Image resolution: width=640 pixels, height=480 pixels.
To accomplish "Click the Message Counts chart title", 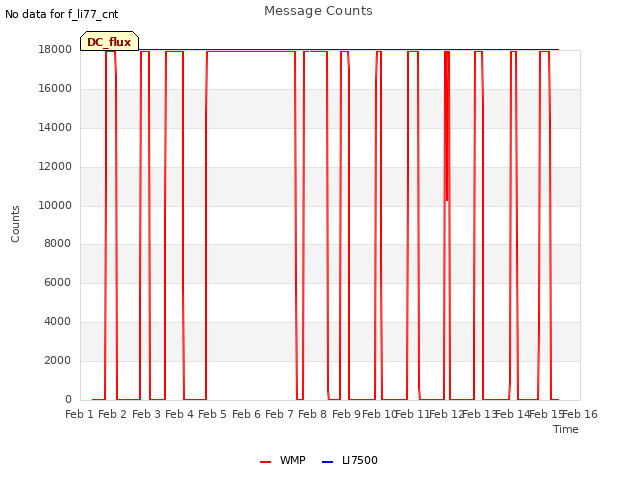I will 318,11.
